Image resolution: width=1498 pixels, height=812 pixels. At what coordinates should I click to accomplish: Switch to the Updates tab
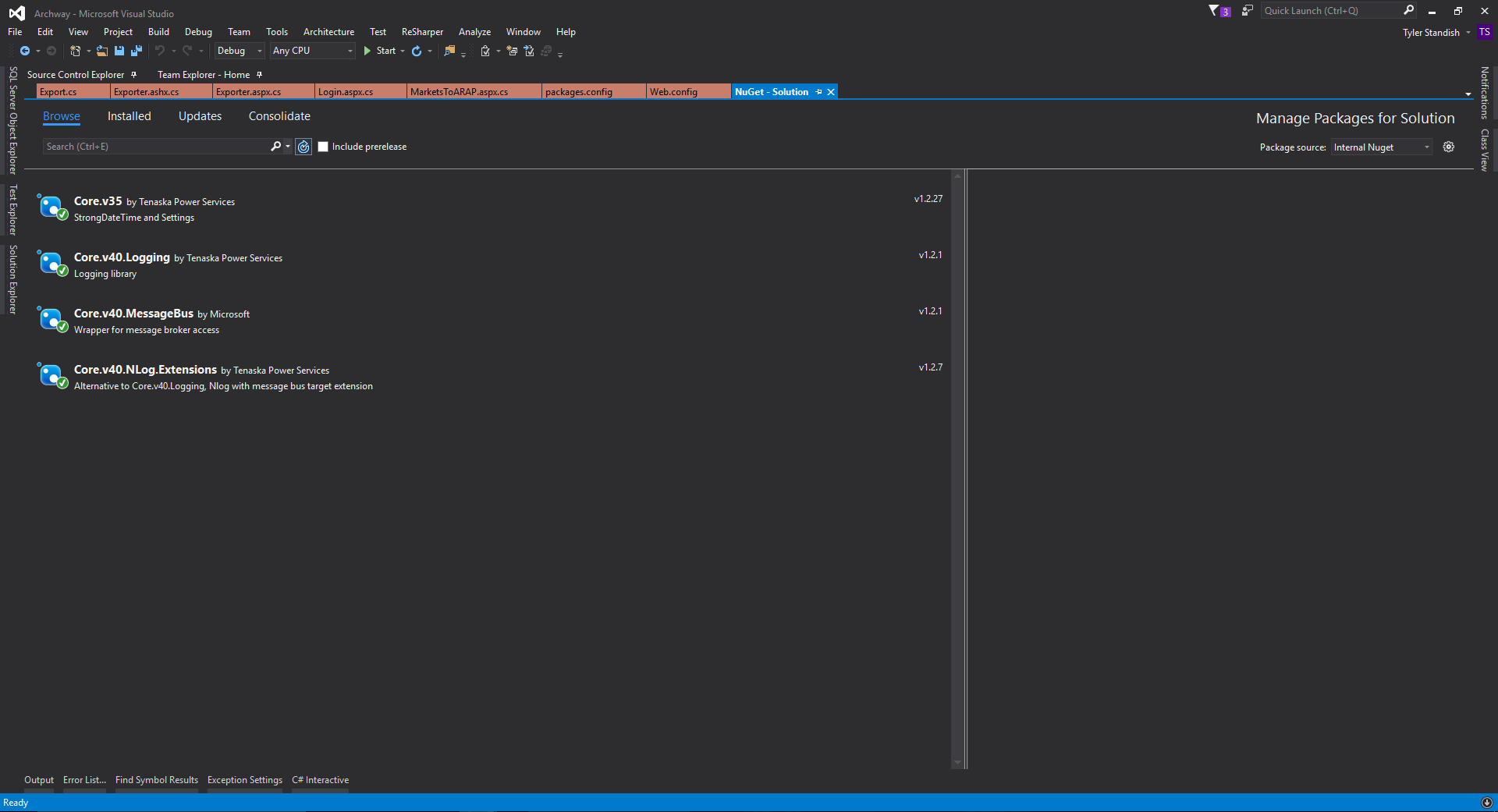pyautogui.click(x=200, y=116)
